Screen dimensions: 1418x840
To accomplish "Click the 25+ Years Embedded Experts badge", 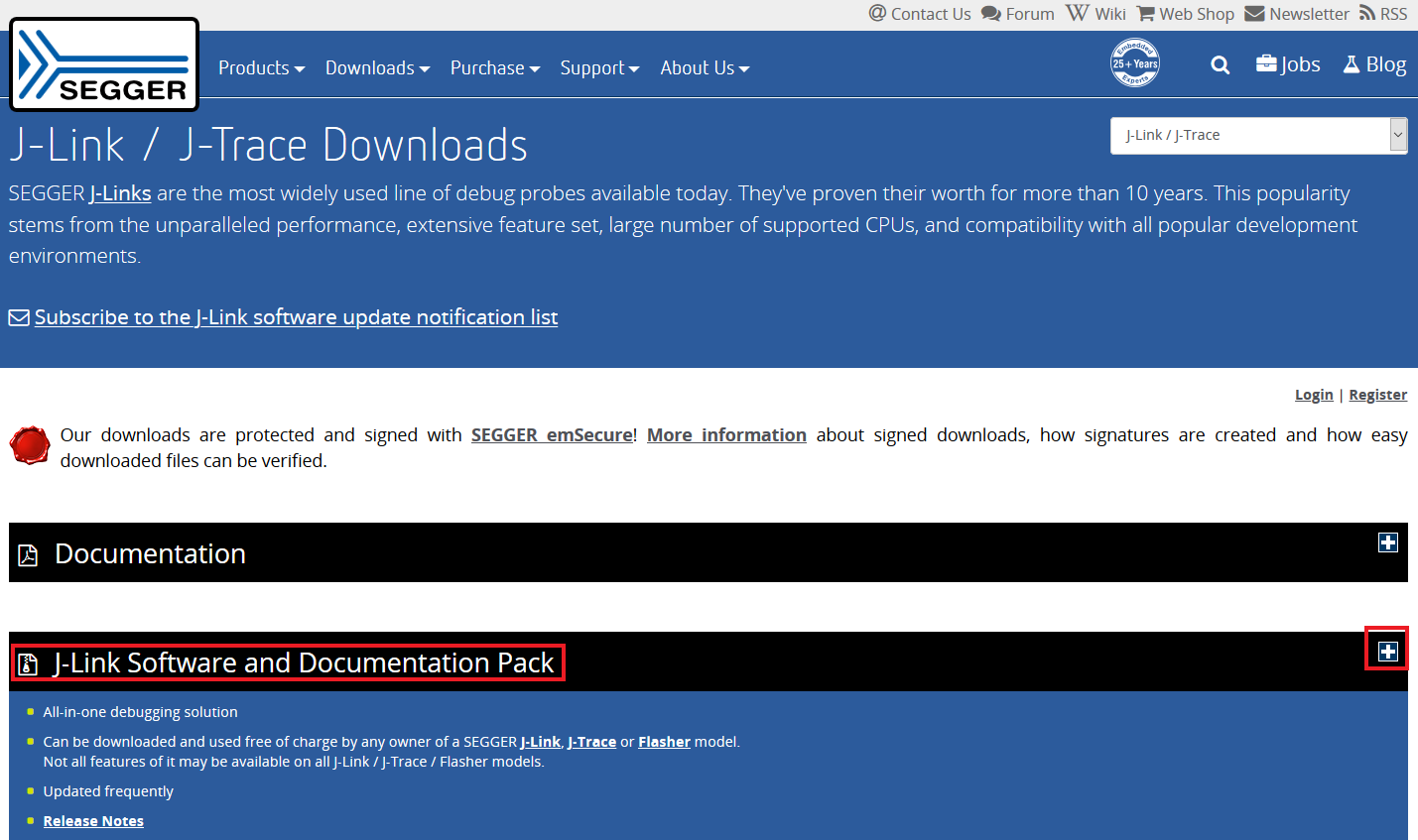I will coord(1134,64).
